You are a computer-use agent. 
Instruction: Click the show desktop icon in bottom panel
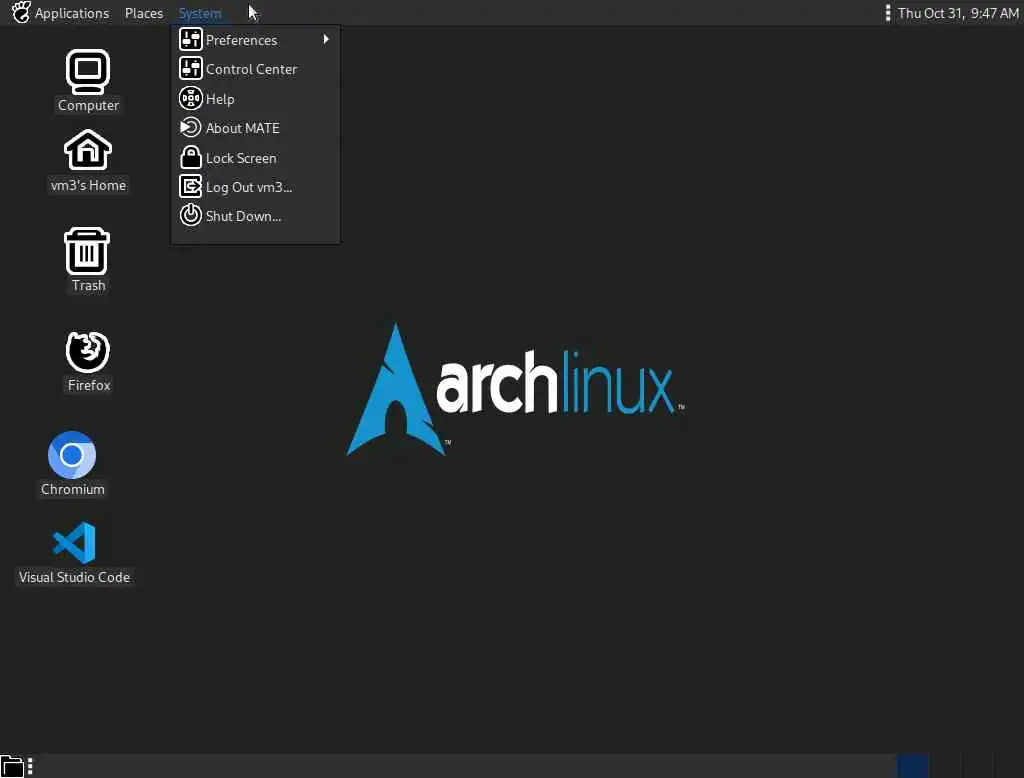coord(12,766)
